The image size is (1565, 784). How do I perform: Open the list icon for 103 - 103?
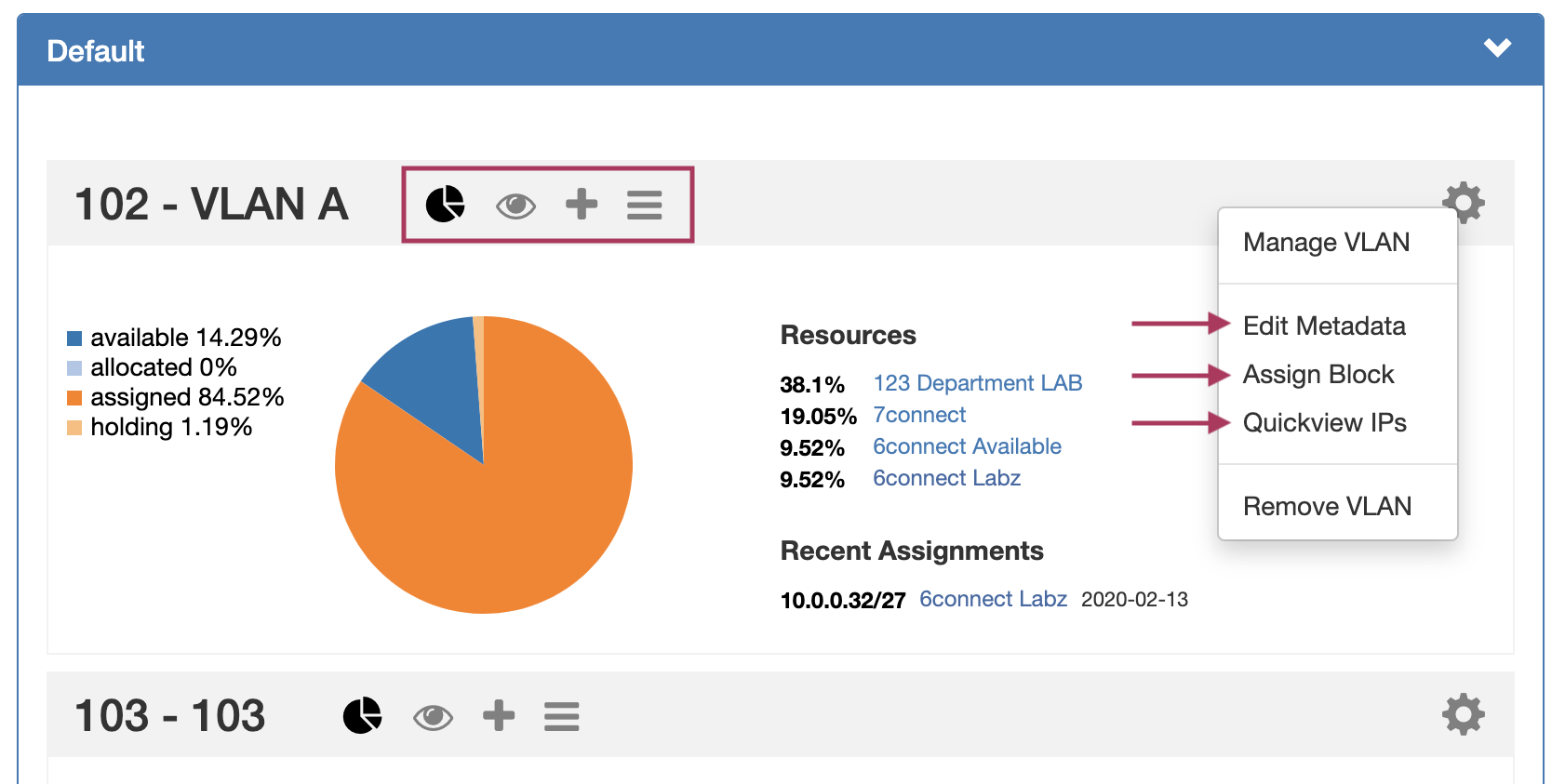point(561,716)
